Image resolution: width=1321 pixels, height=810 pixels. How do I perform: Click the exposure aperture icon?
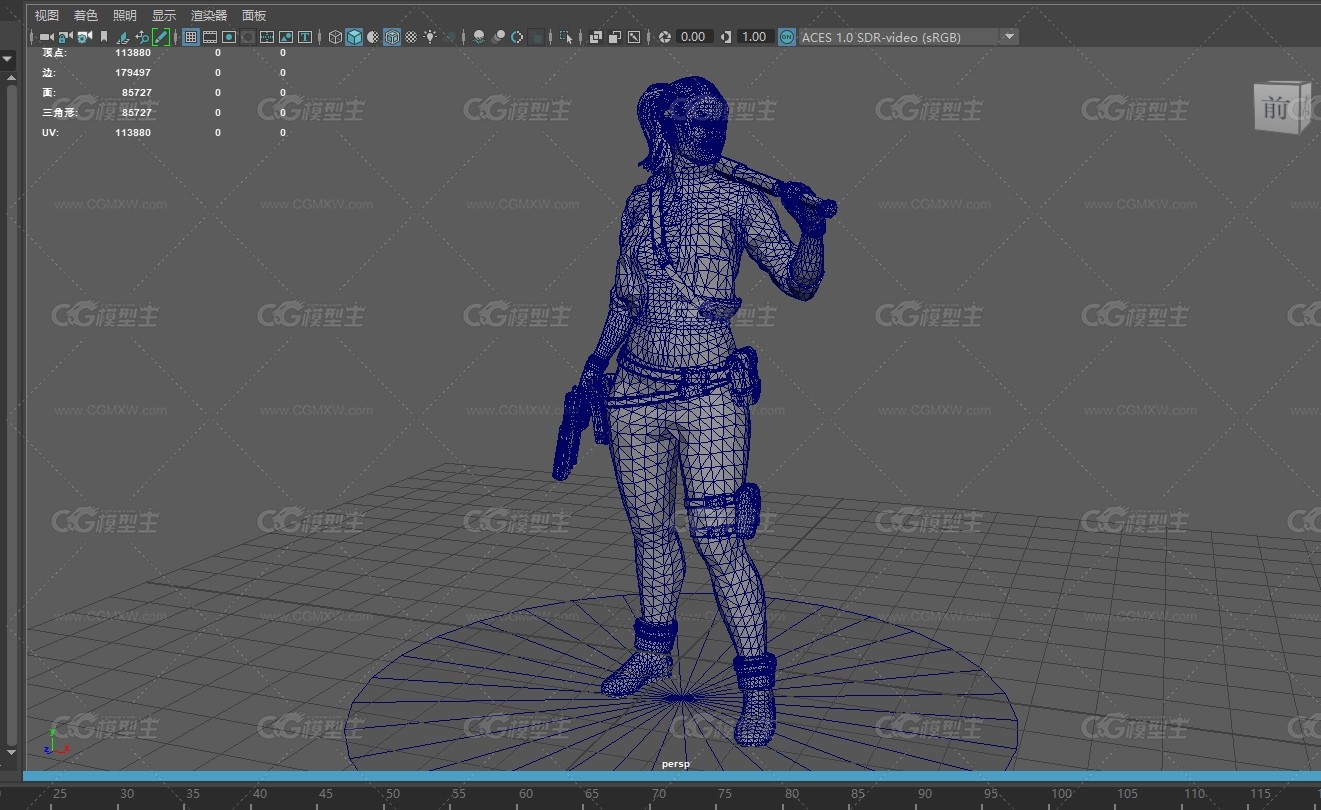[x=665, y=37]
